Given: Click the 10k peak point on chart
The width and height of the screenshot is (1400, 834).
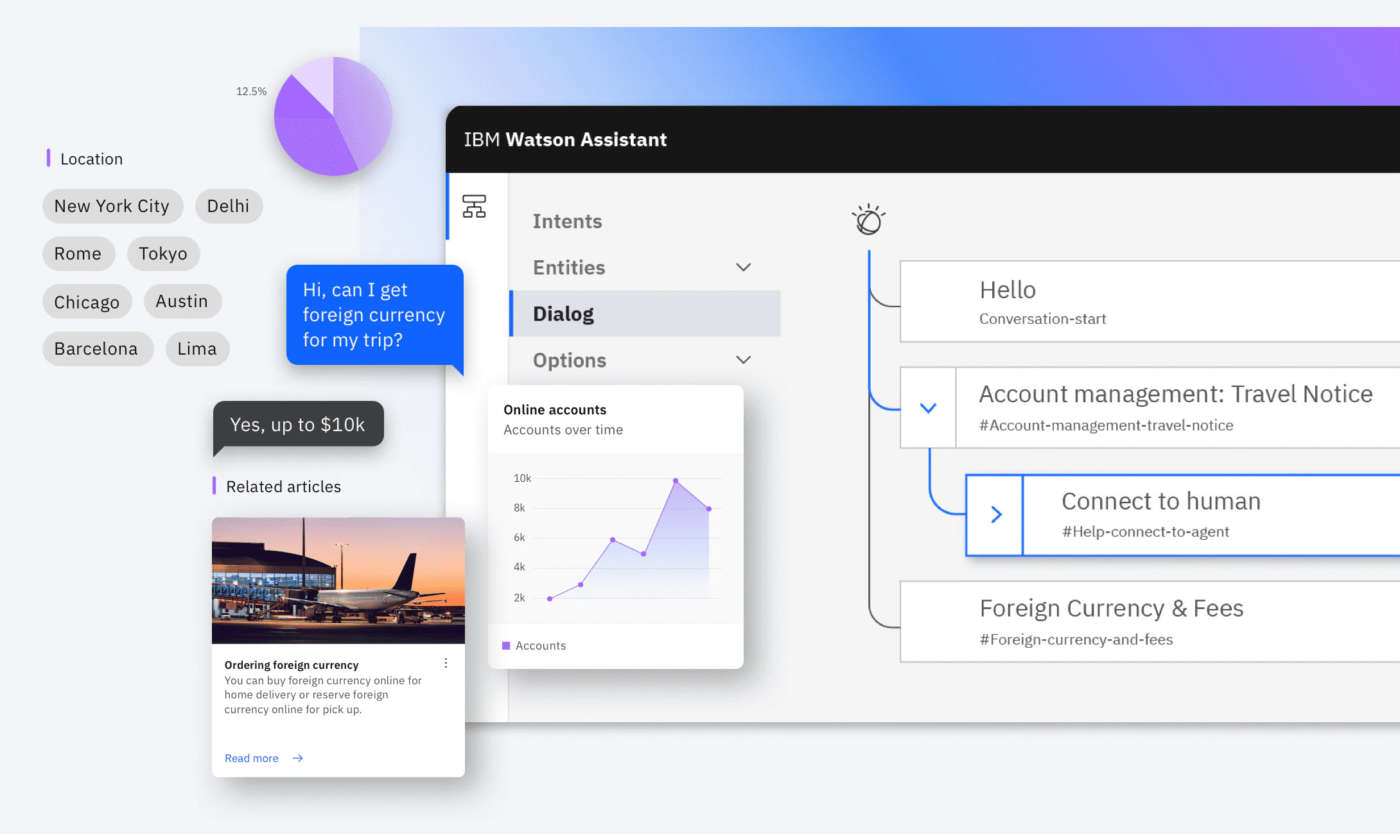Looking at the screenshot, I should click(x=676, y=481).
